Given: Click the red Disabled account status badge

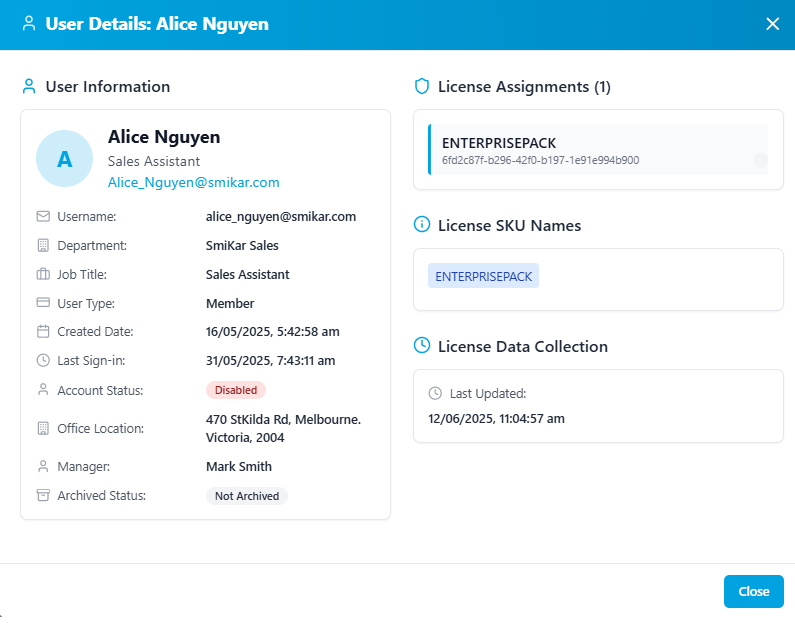Looking at the screenshot, I should [236, 390].
